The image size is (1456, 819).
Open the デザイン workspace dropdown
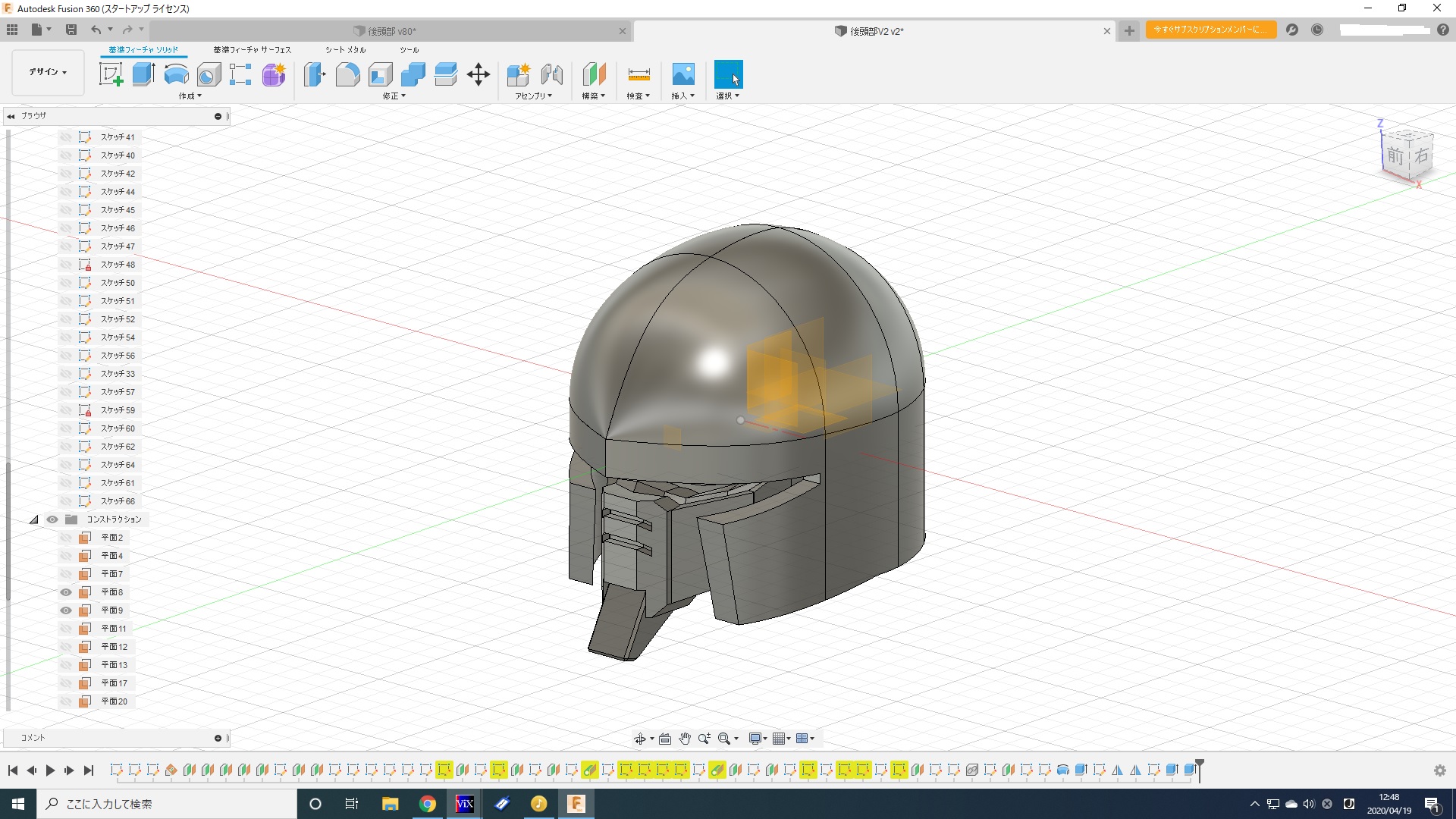(x=48, y=72)
